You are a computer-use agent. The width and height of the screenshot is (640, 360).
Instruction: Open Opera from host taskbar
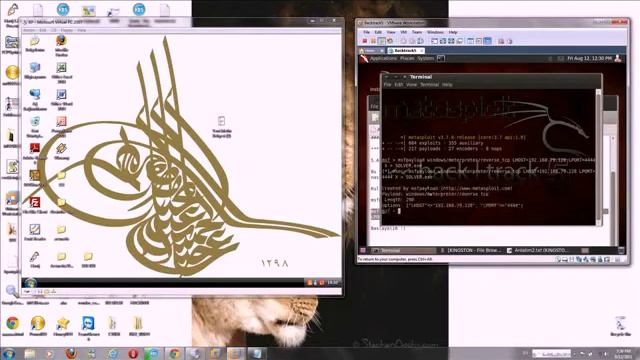[x=133, y=353]
